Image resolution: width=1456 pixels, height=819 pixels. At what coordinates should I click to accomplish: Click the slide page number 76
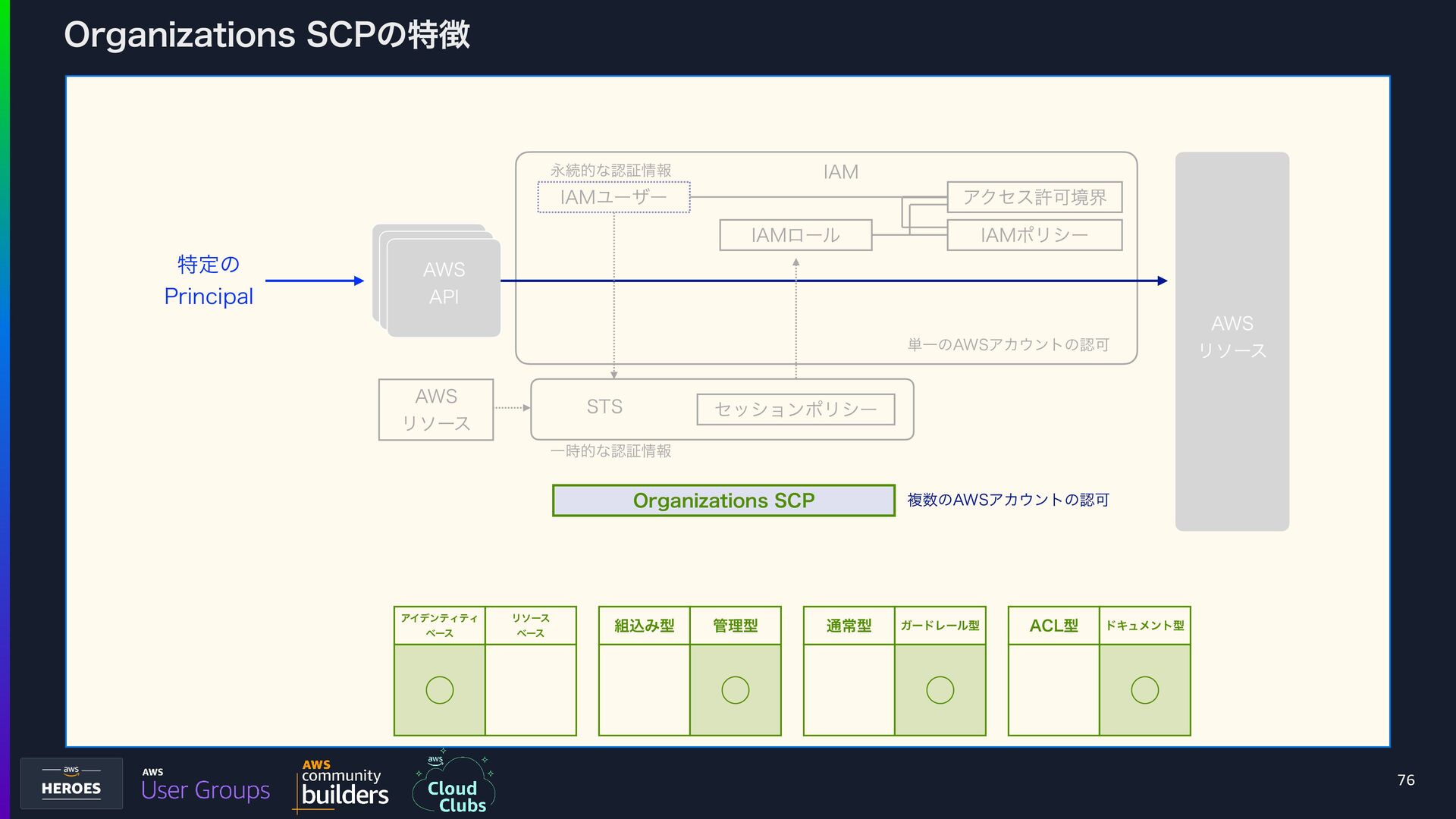coord(1406,780)
